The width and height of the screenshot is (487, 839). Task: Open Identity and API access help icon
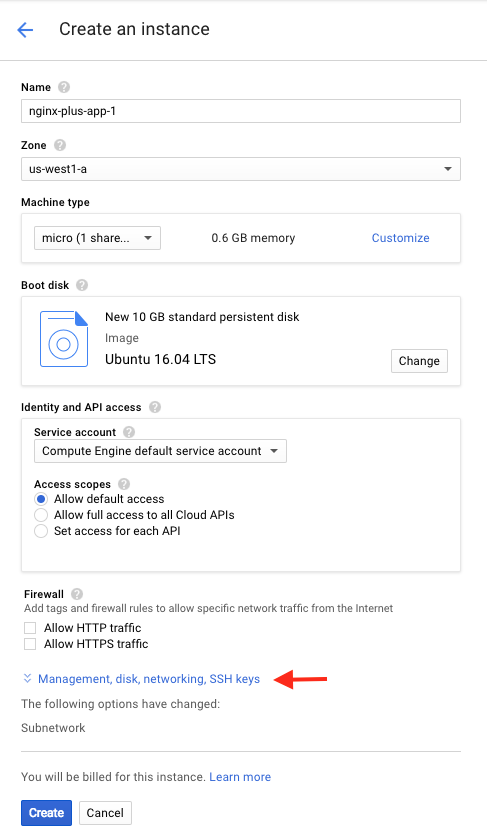click(x=155, y=407)
